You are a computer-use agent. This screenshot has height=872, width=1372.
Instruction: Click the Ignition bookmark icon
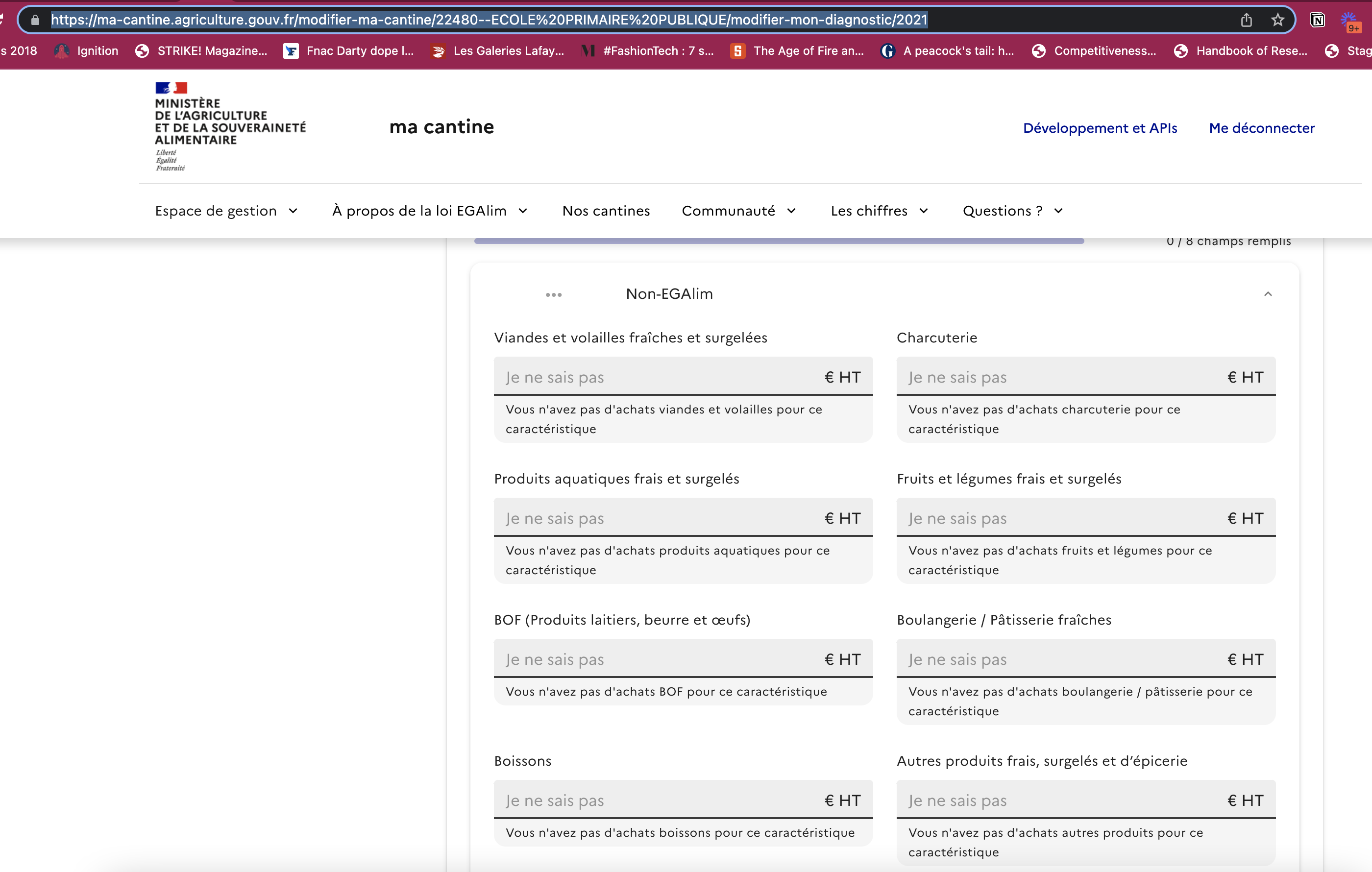(x=61, y=50)
